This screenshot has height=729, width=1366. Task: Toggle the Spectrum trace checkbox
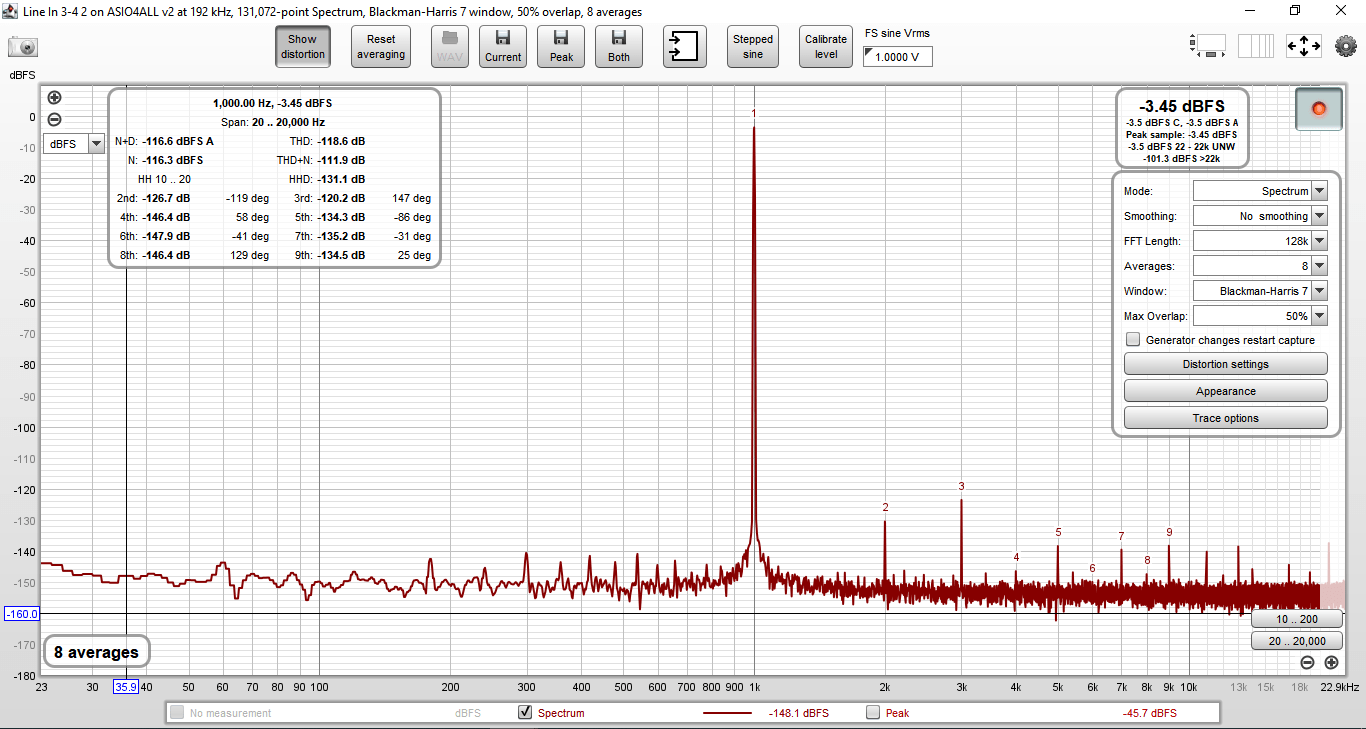pos(525,713)
